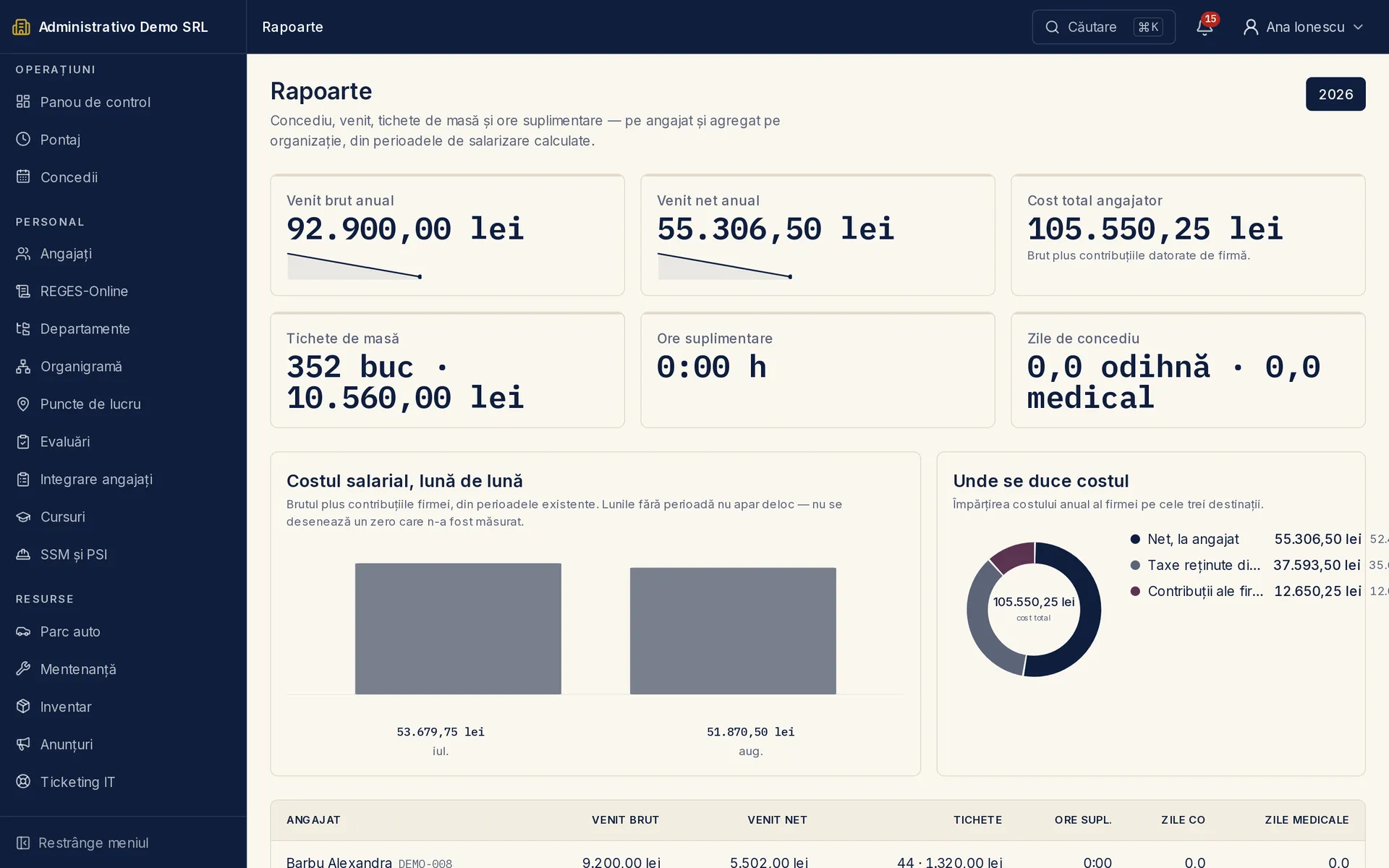Click the Organigramă hierarchy icon

click(23, 367)
